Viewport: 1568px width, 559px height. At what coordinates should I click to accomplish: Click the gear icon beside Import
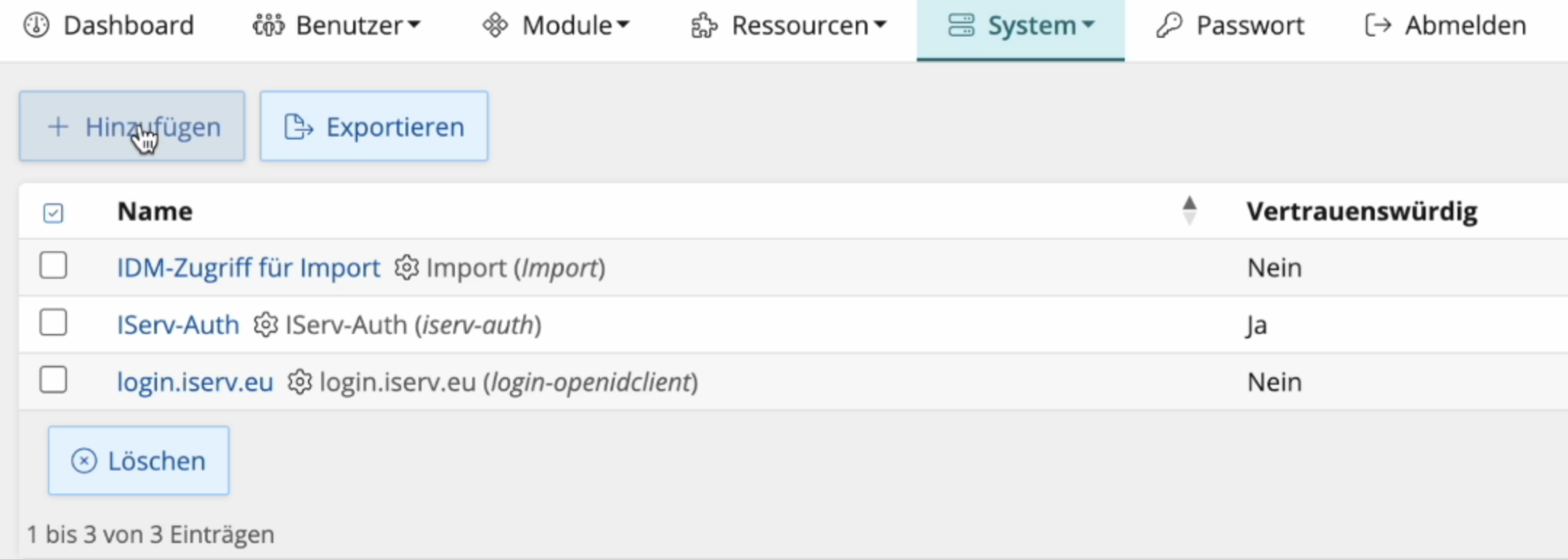(406, 268)
